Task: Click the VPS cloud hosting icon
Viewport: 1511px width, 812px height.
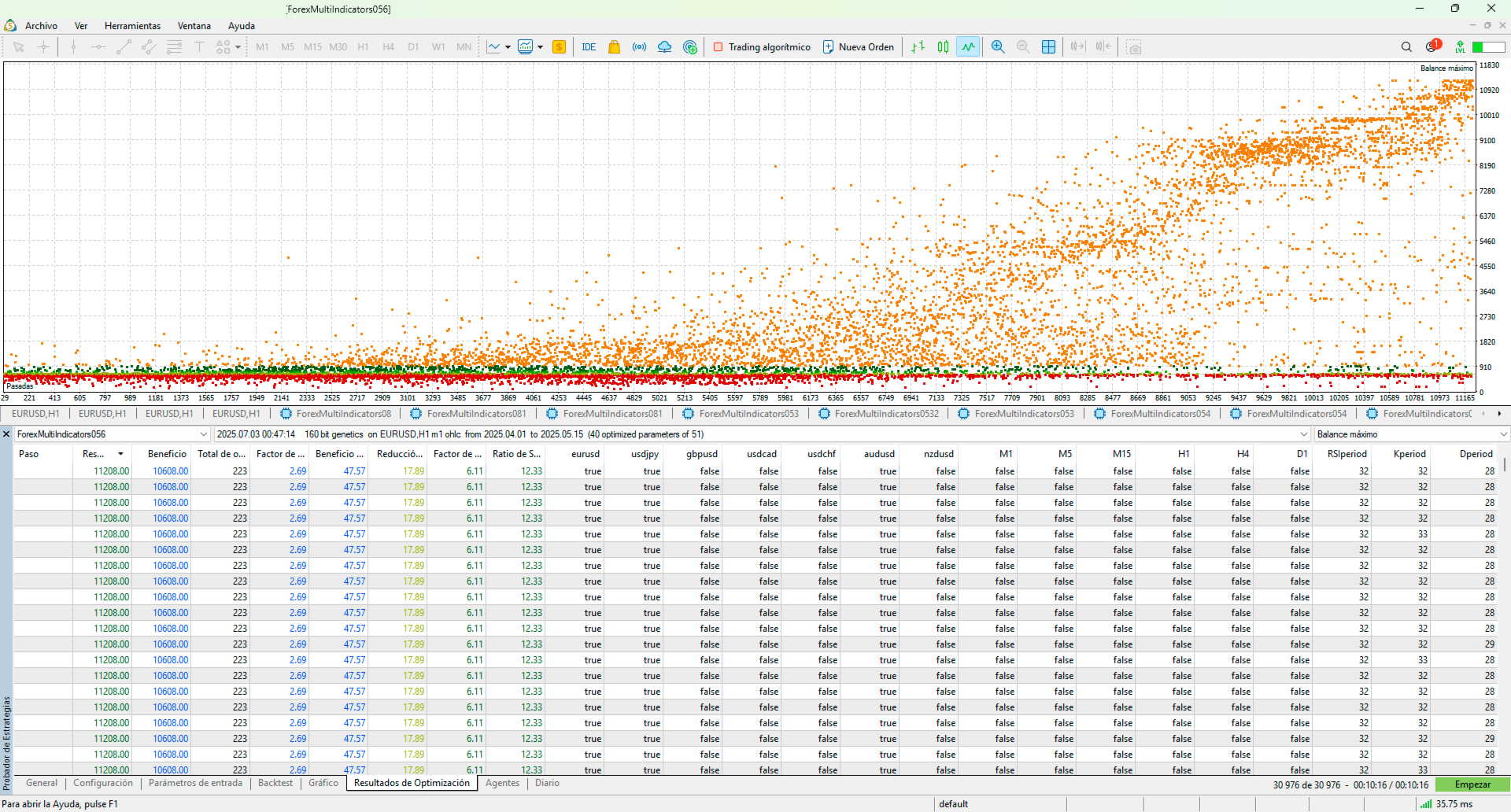Action: [664, 47]
